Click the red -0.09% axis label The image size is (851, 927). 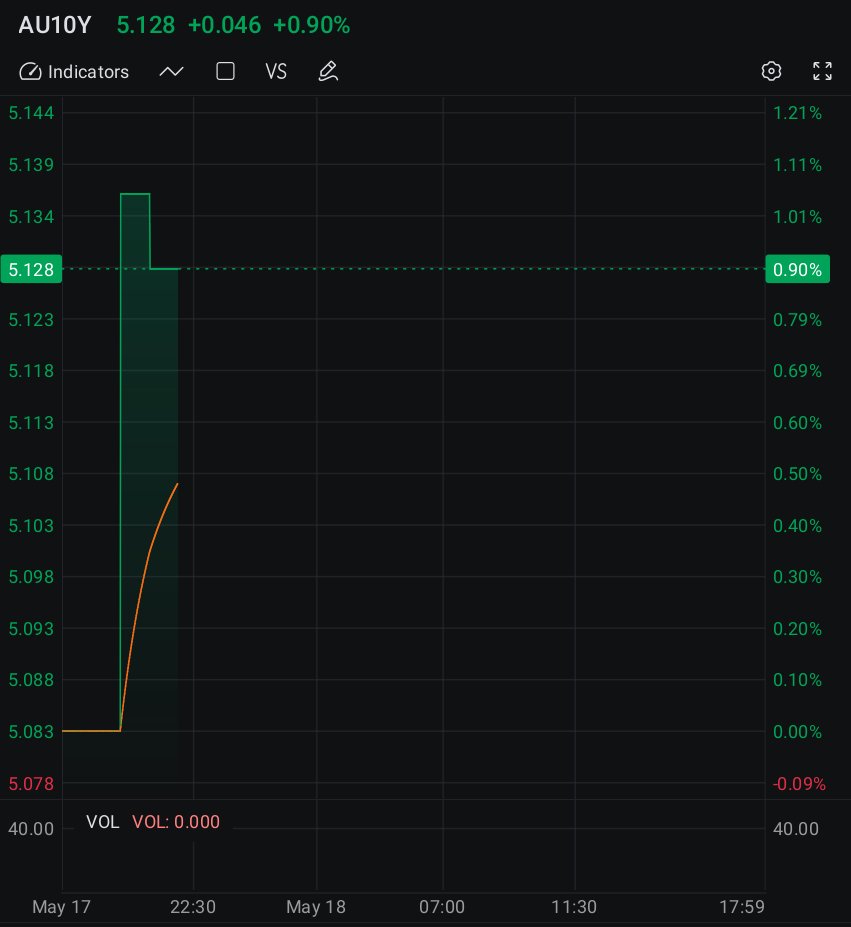coord(799,783)
